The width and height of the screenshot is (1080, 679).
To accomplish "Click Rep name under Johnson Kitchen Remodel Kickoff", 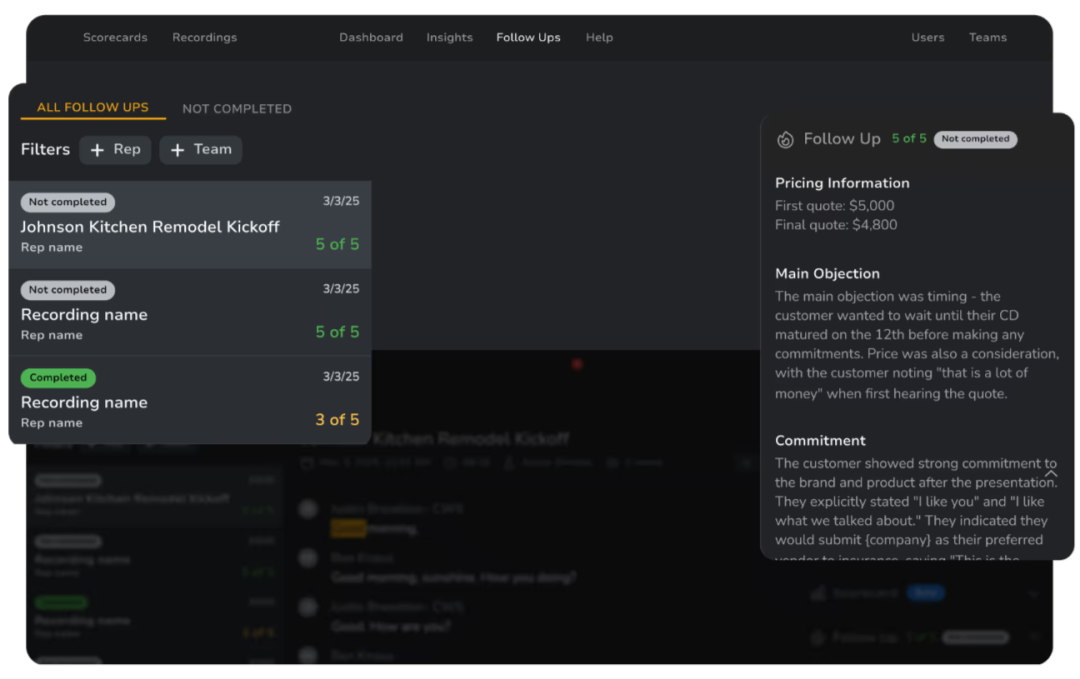I will click(52, 247).
